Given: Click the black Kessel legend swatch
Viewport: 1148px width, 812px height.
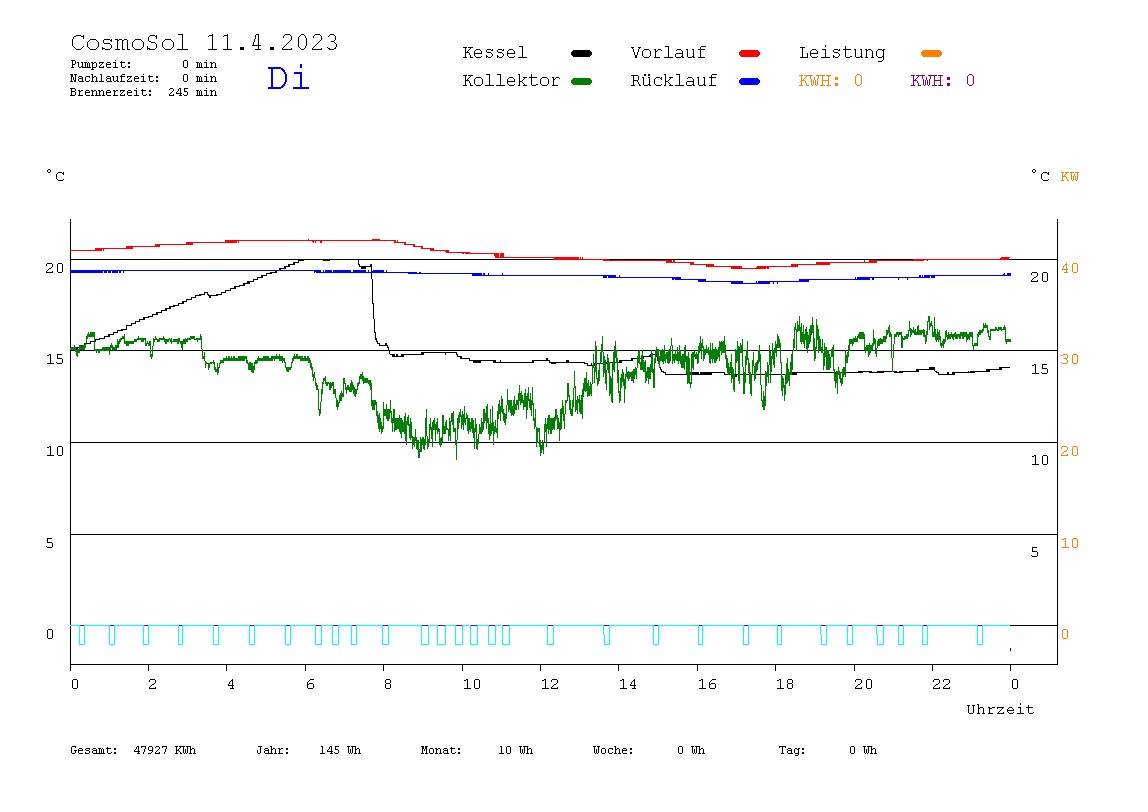Looking at the screenshot, I should pyautogui.click(x=581, y=53).
